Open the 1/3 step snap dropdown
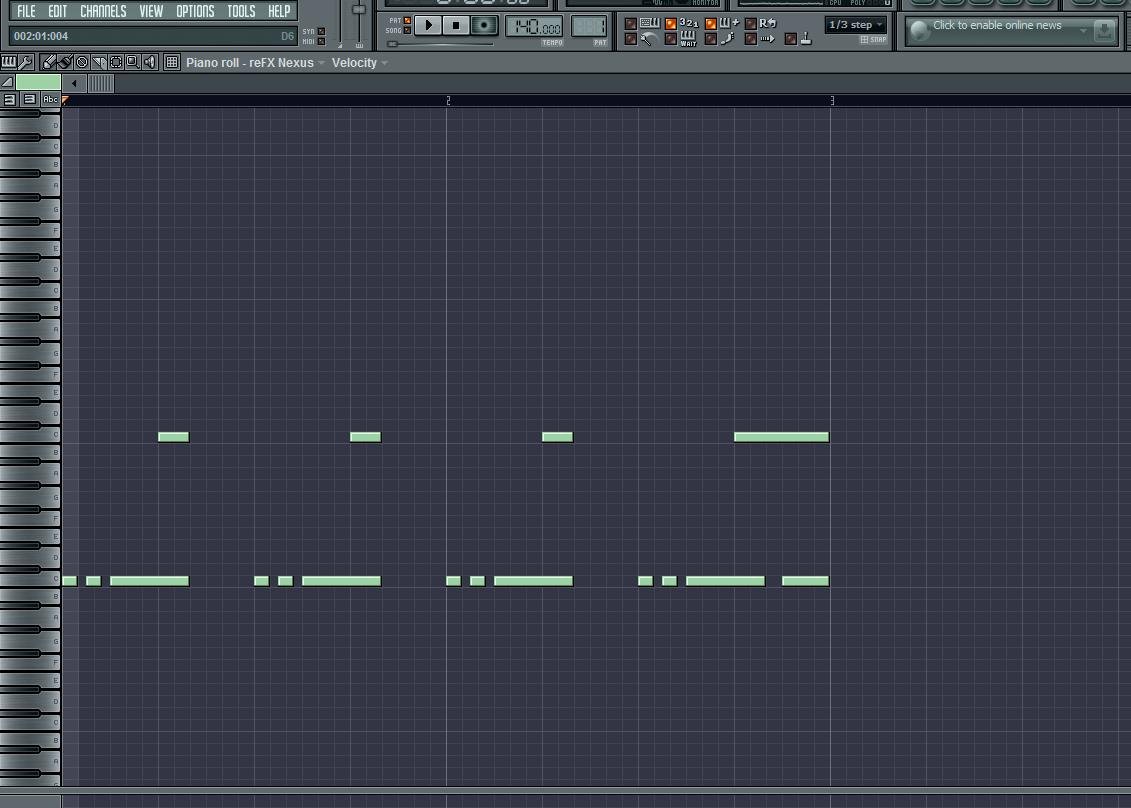Screen dimensions: 1131x808 [855, 25]
